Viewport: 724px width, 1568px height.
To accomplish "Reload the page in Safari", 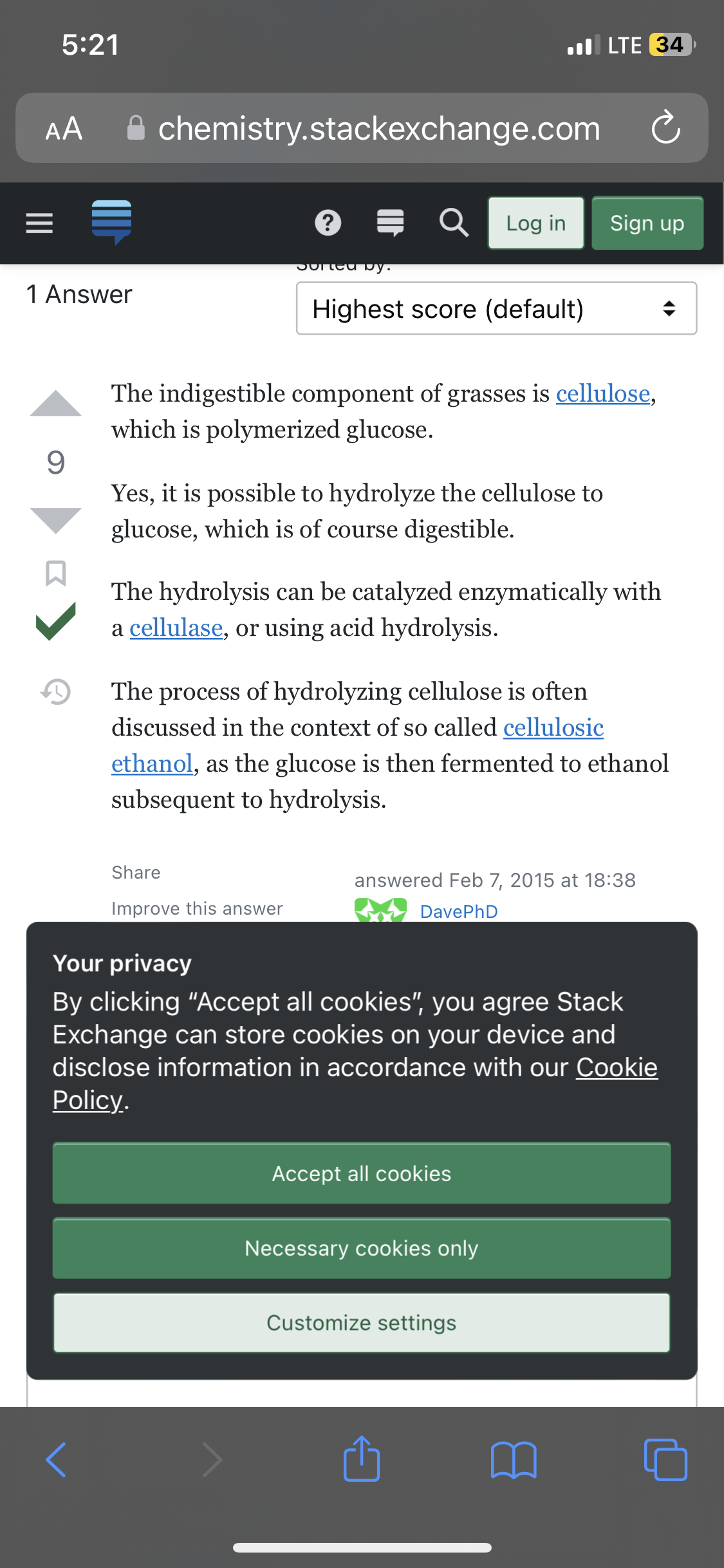I will tap(665, 127).
